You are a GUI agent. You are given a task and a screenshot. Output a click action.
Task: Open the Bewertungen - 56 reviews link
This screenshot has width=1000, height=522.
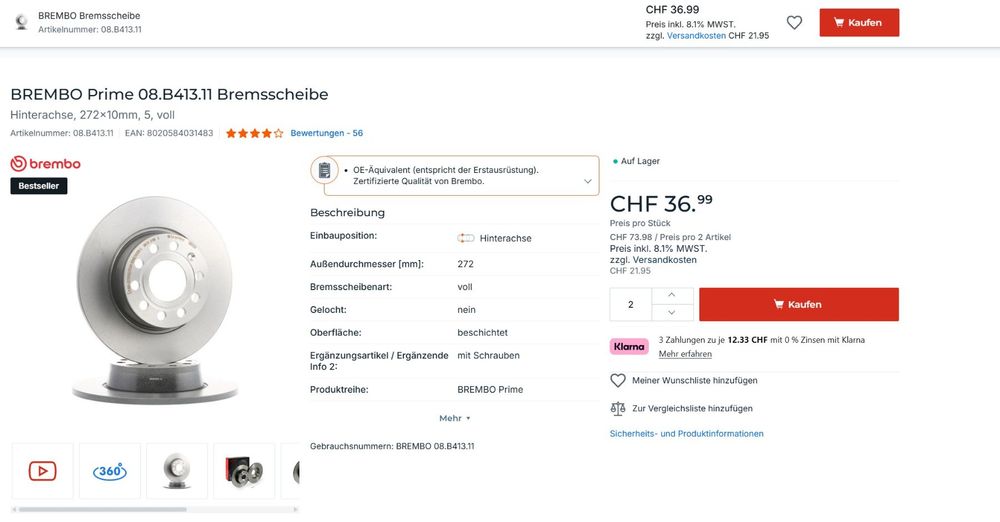[x=327, y=133]
